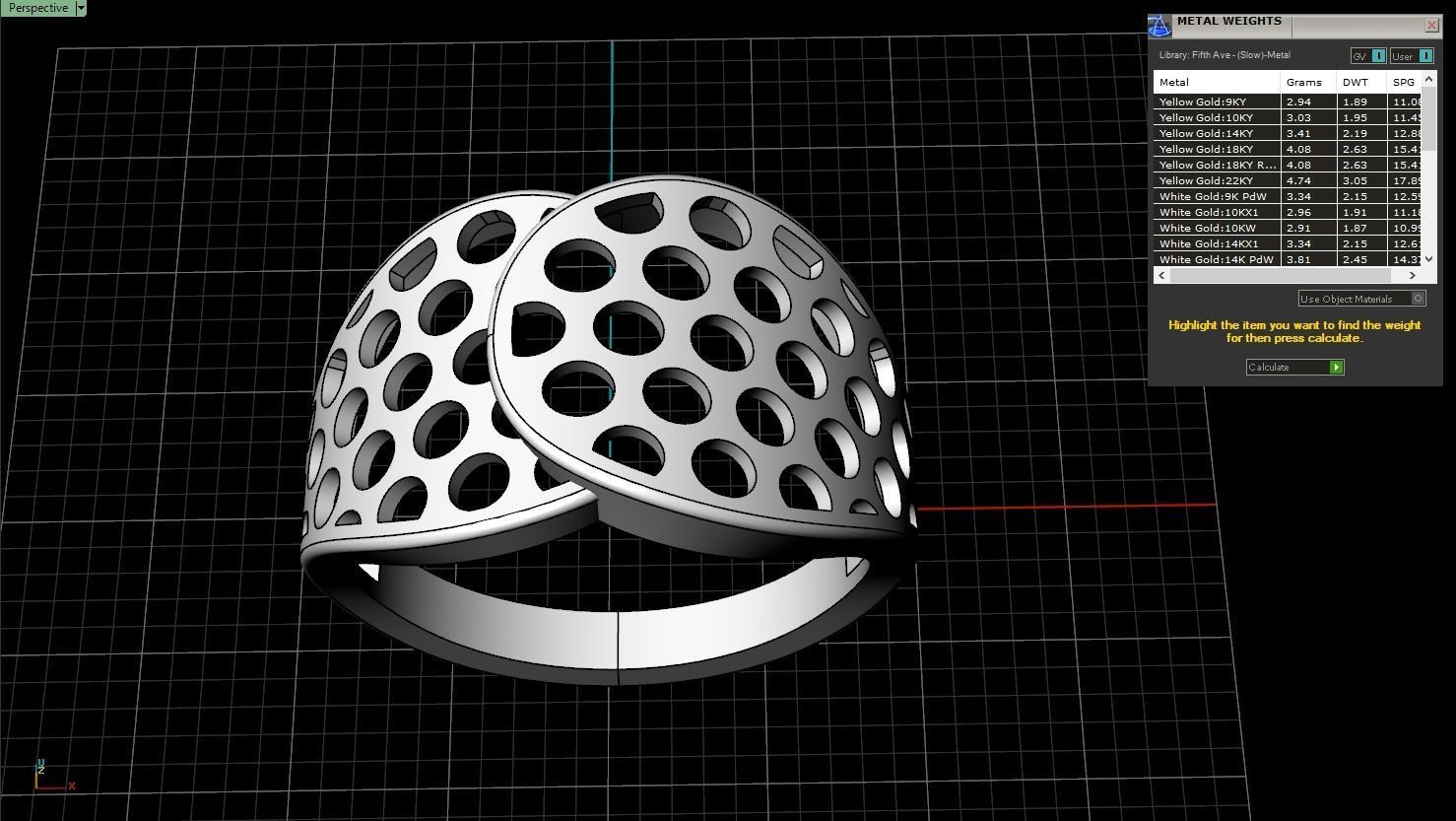Sort table by the Metal column header
The image size is (1456, 821).
tap(1217, 82)
